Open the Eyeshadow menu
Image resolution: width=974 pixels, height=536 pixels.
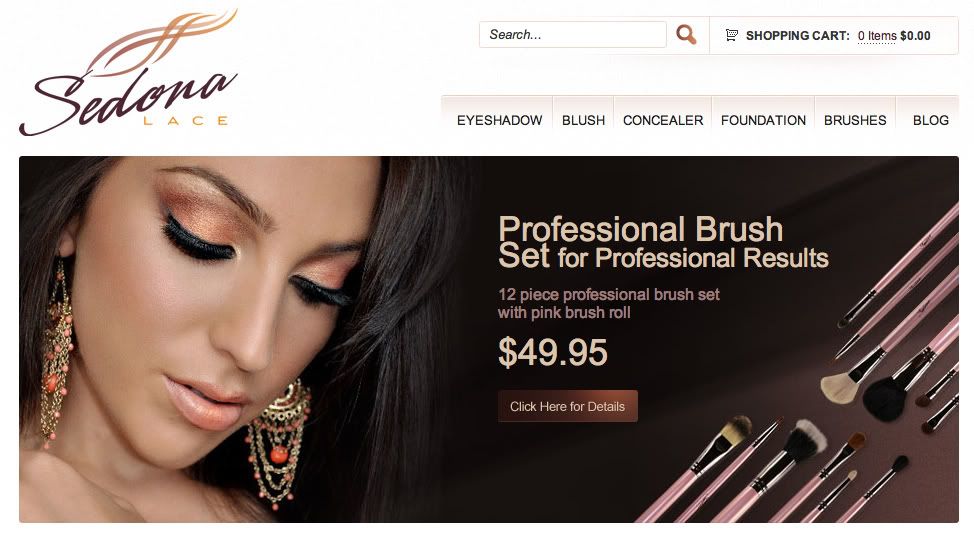[x=499, y=120]
